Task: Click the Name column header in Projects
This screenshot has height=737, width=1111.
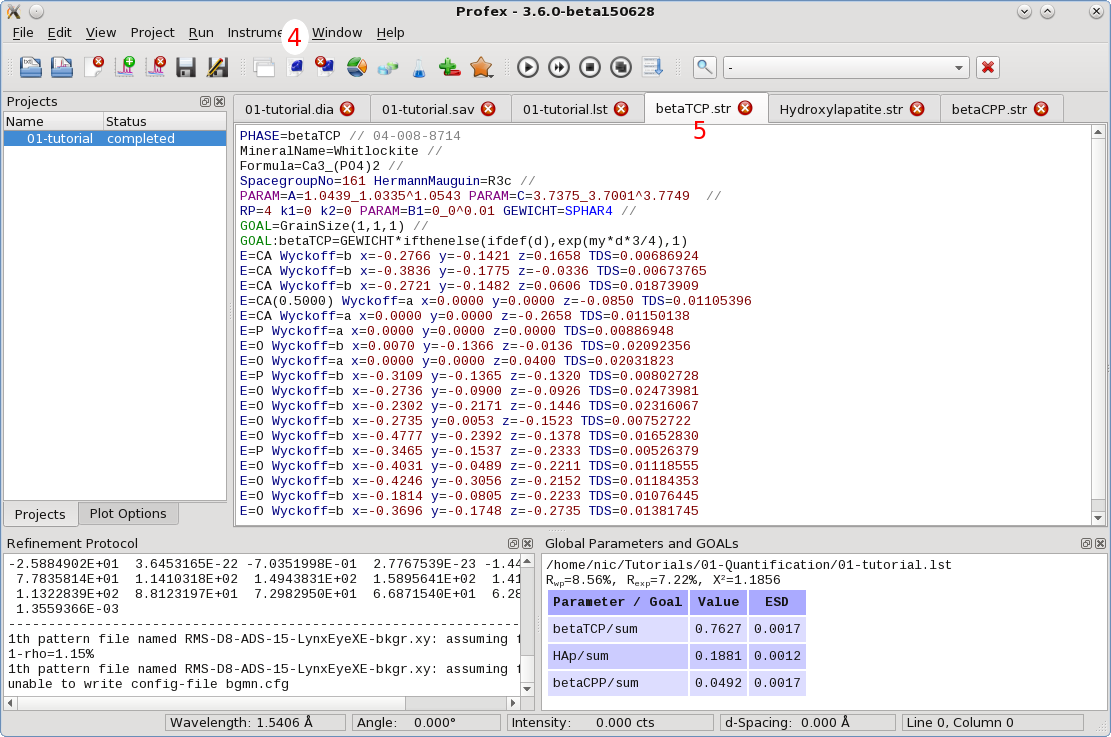Action: click(x=54, y=121)
